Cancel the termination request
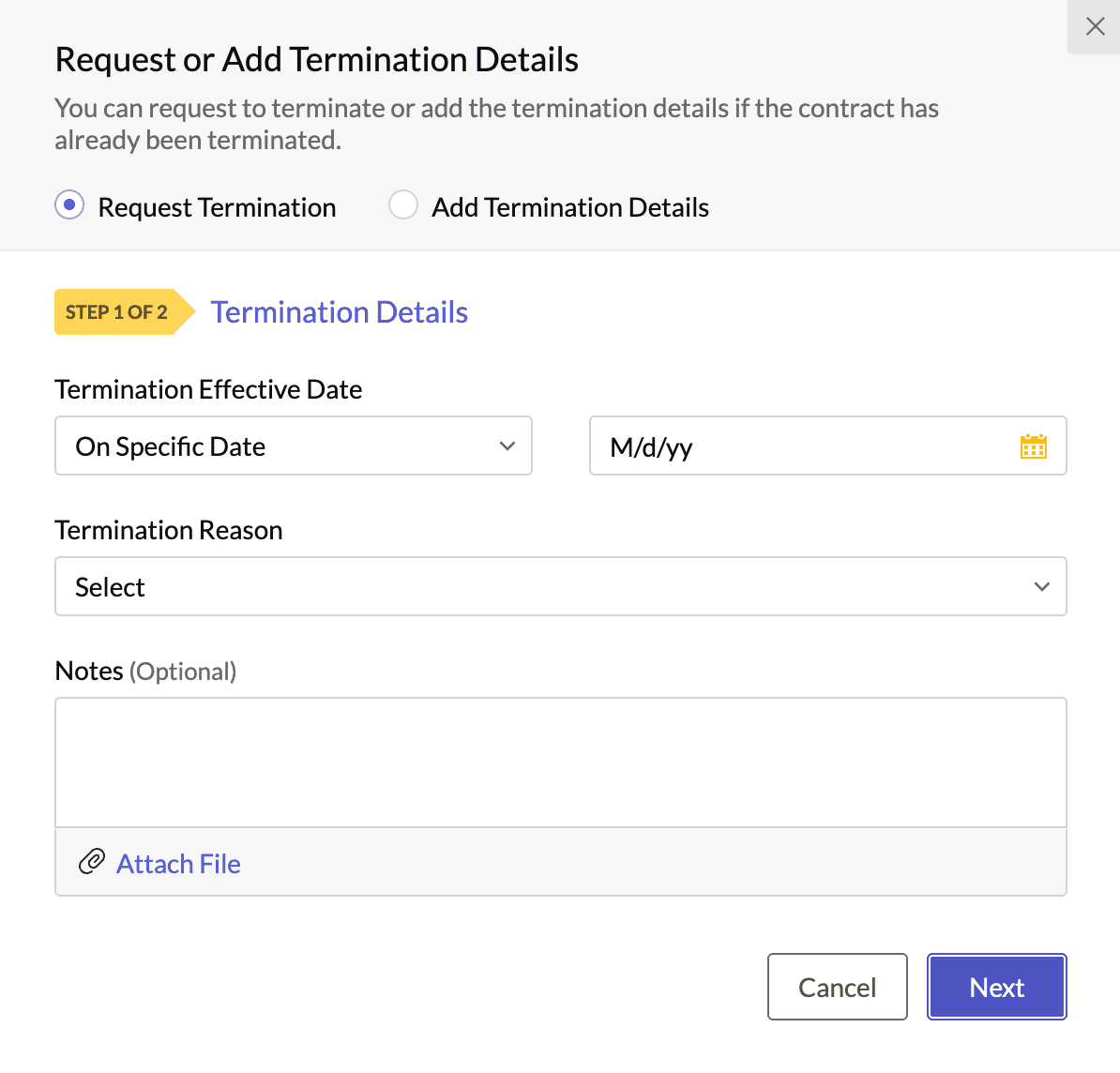The image size is (1120, 1073). coord(837,987)
